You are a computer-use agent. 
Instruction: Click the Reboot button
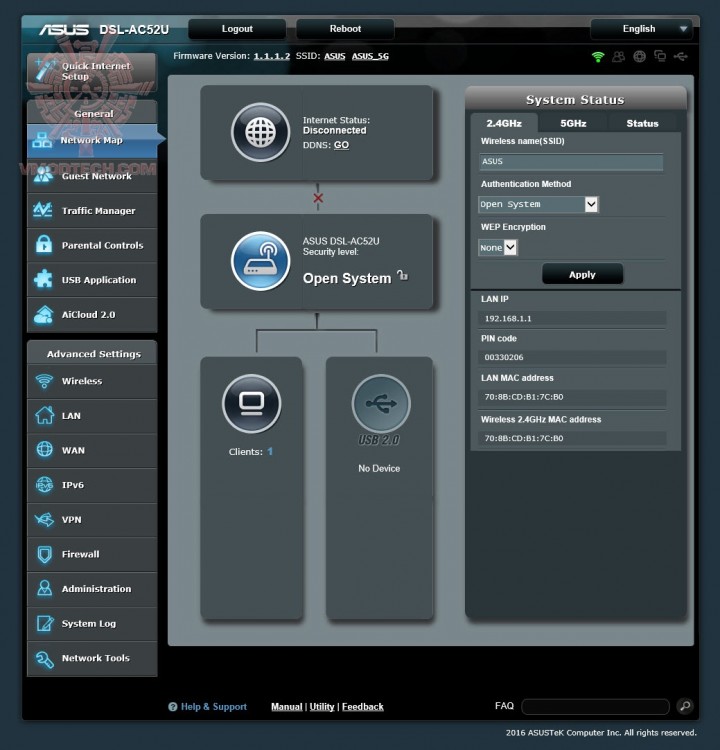pyautogui.click(x=345, y=29)
